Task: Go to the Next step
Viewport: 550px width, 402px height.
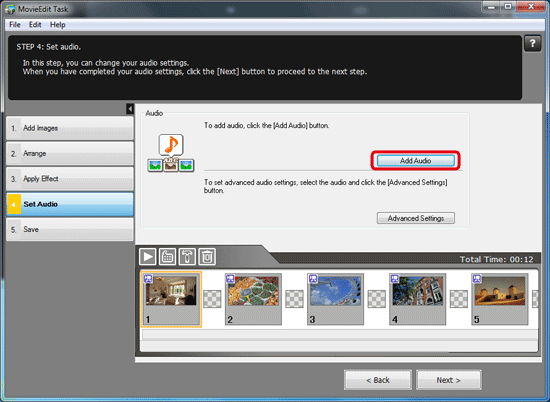Action: [449, 380]
